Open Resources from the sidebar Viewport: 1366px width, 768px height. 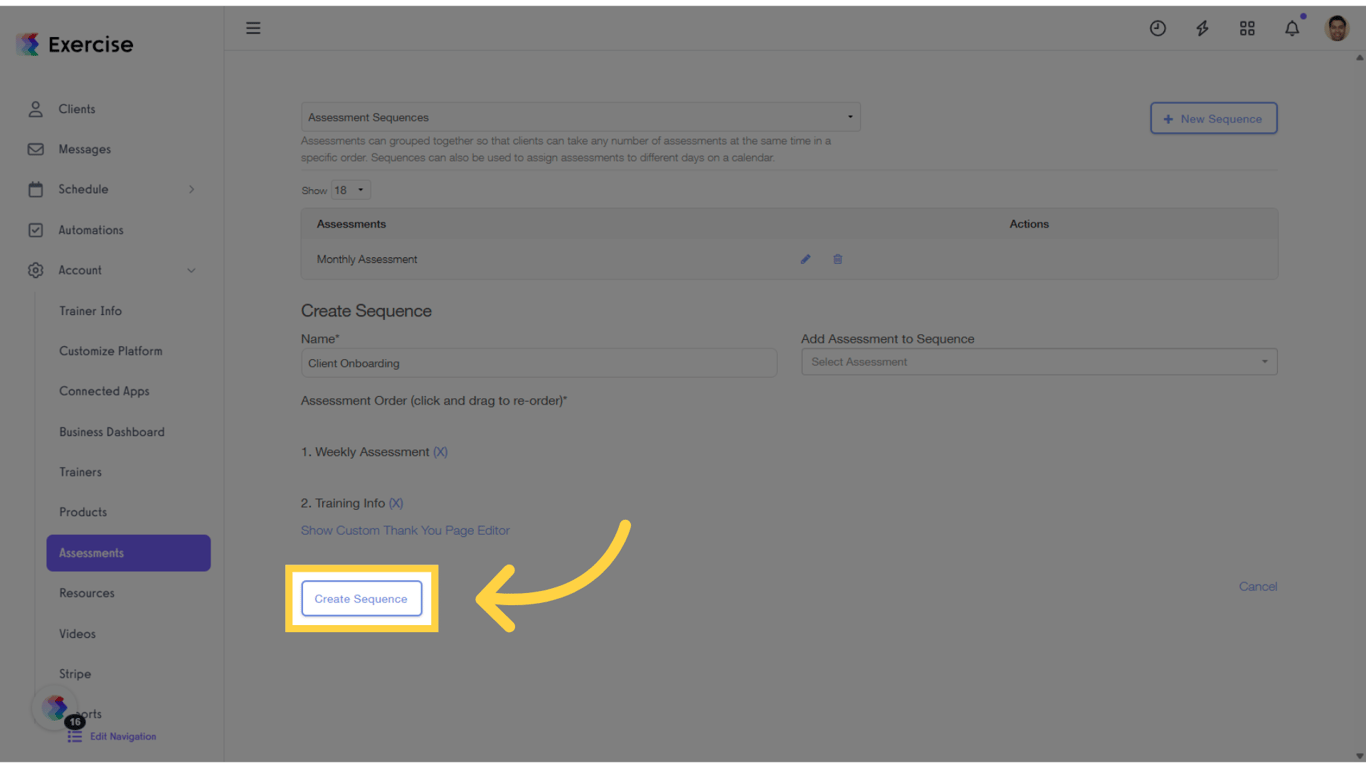point(86,593)
